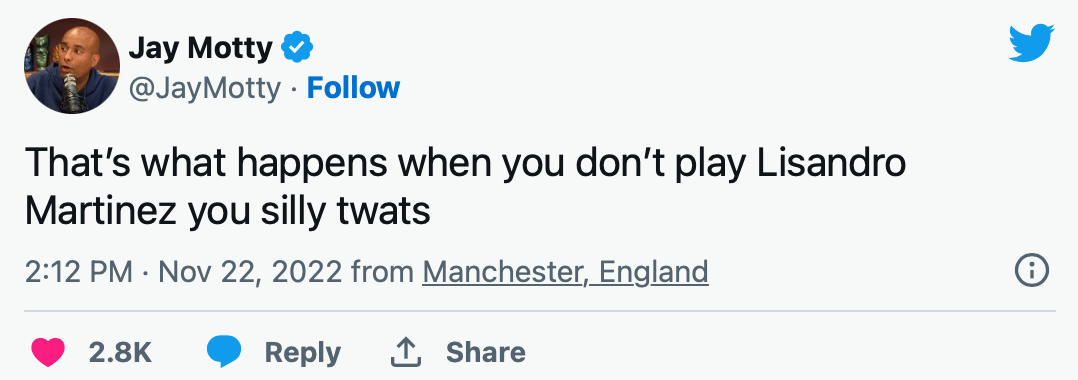Open Jay Motty's profile picture

[72, 66]
